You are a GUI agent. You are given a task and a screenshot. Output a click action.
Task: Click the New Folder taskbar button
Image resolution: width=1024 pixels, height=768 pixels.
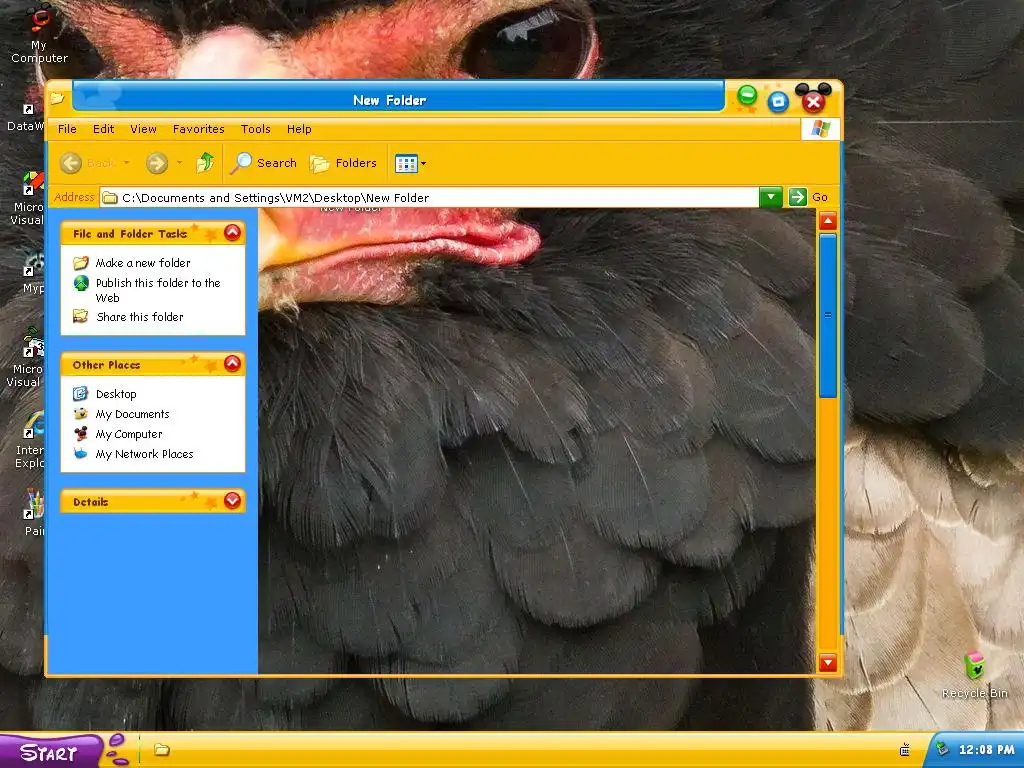tap(162, 750)
